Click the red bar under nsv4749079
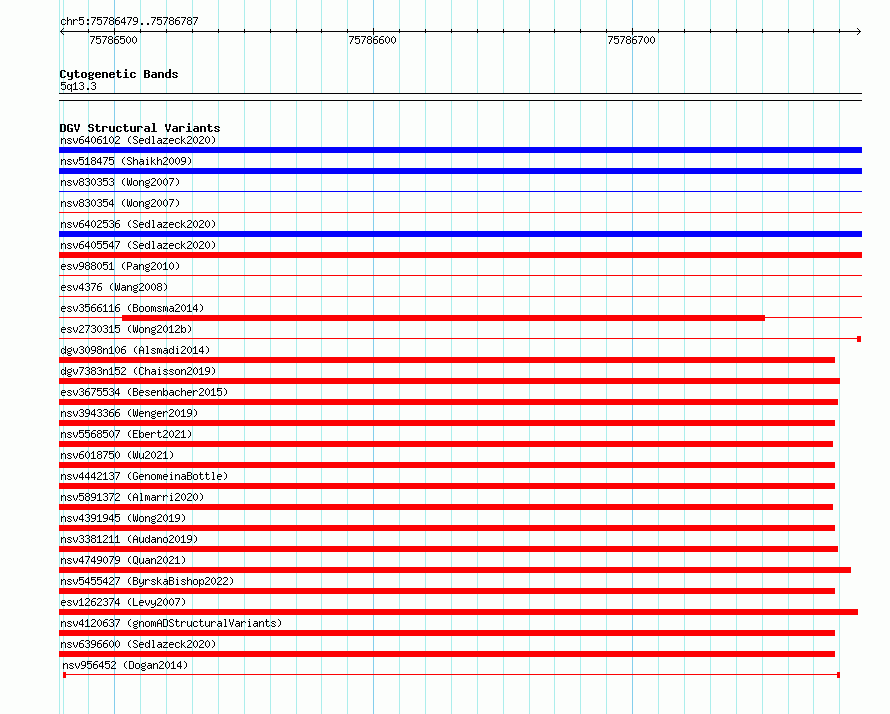 pyautogui.click(x=455, y=570)
